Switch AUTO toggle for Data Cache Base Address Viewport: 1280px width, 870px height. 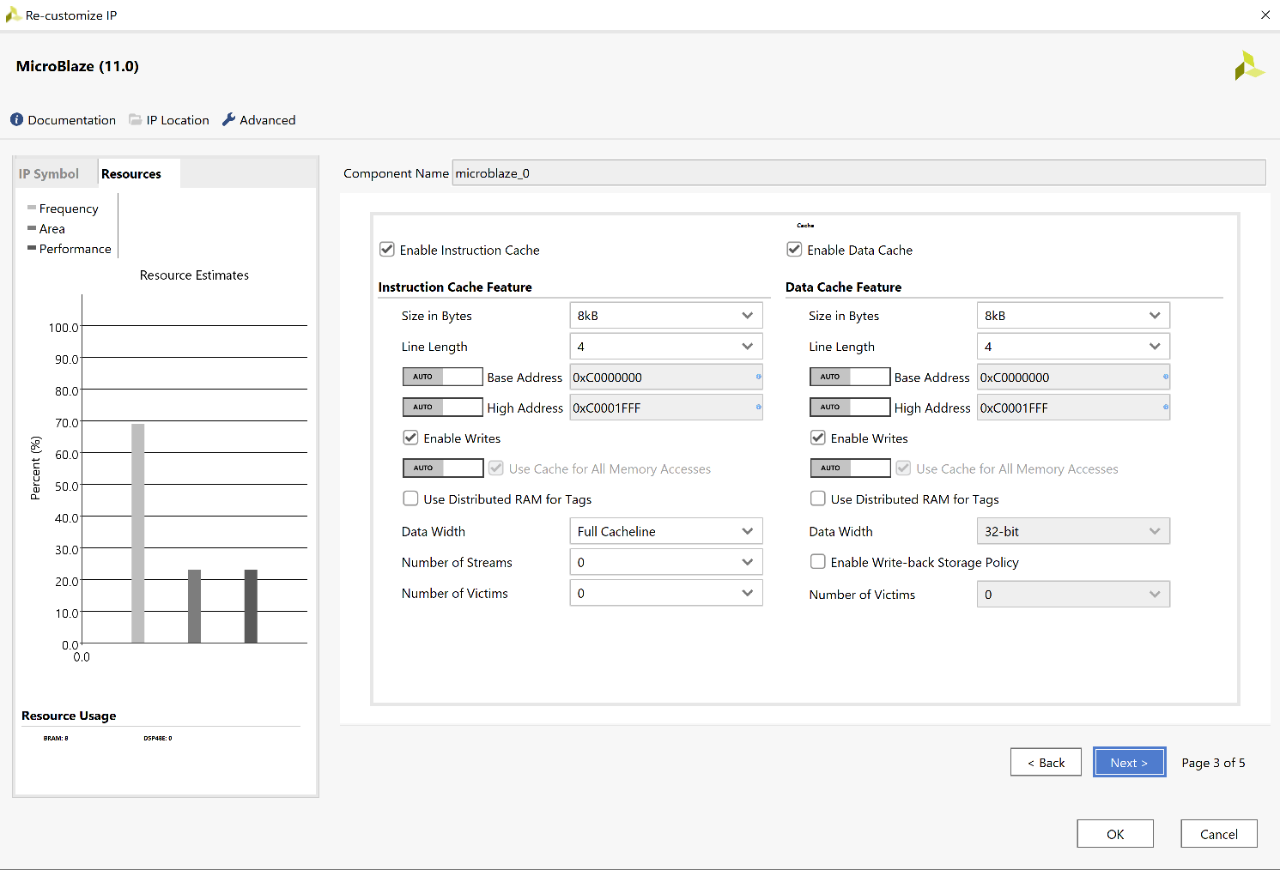(849, 377)
